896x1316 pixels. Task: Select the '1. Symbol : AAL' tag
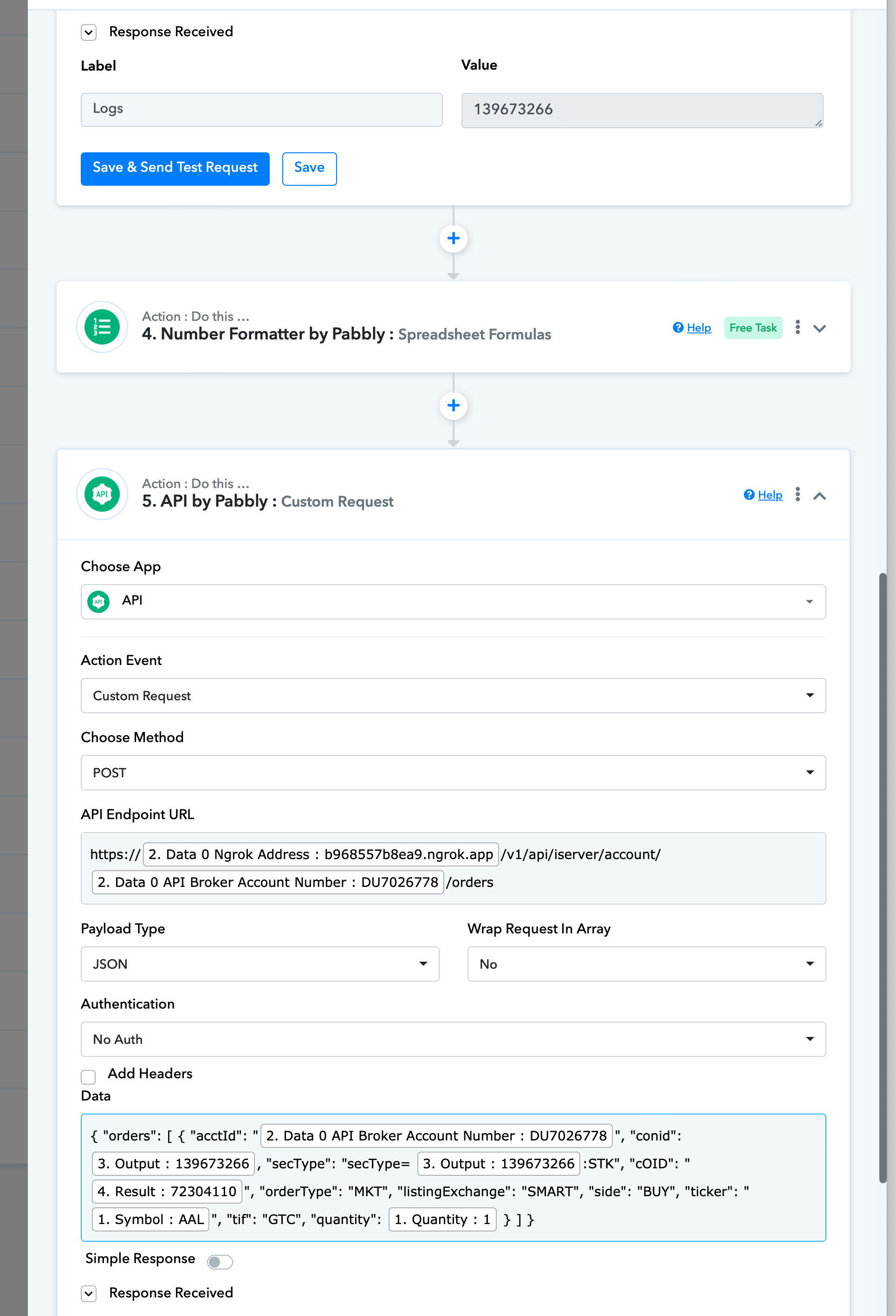point(150,1219)
